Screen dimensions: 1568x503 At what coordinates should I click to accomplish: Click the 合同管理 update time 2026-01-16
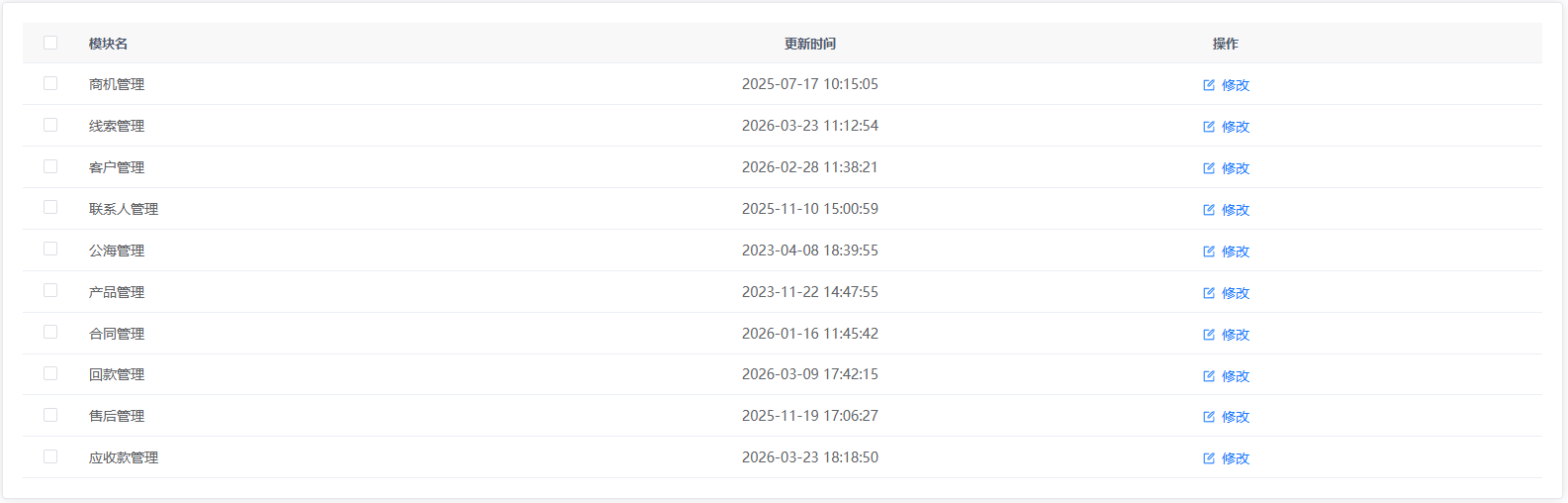point(809,334)
